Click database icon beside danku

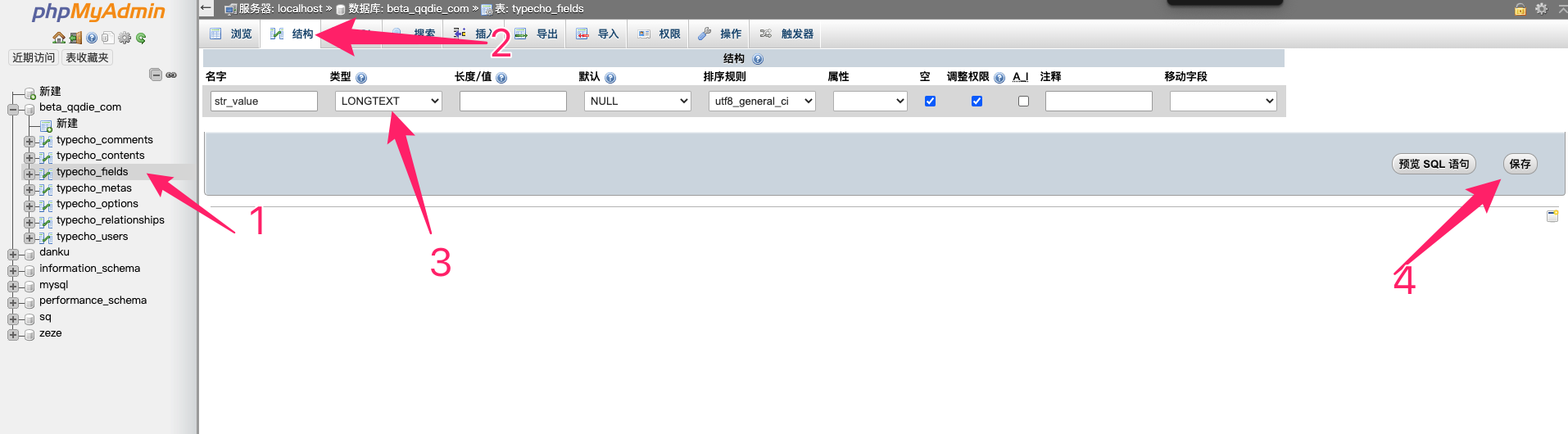click(29, 253)
